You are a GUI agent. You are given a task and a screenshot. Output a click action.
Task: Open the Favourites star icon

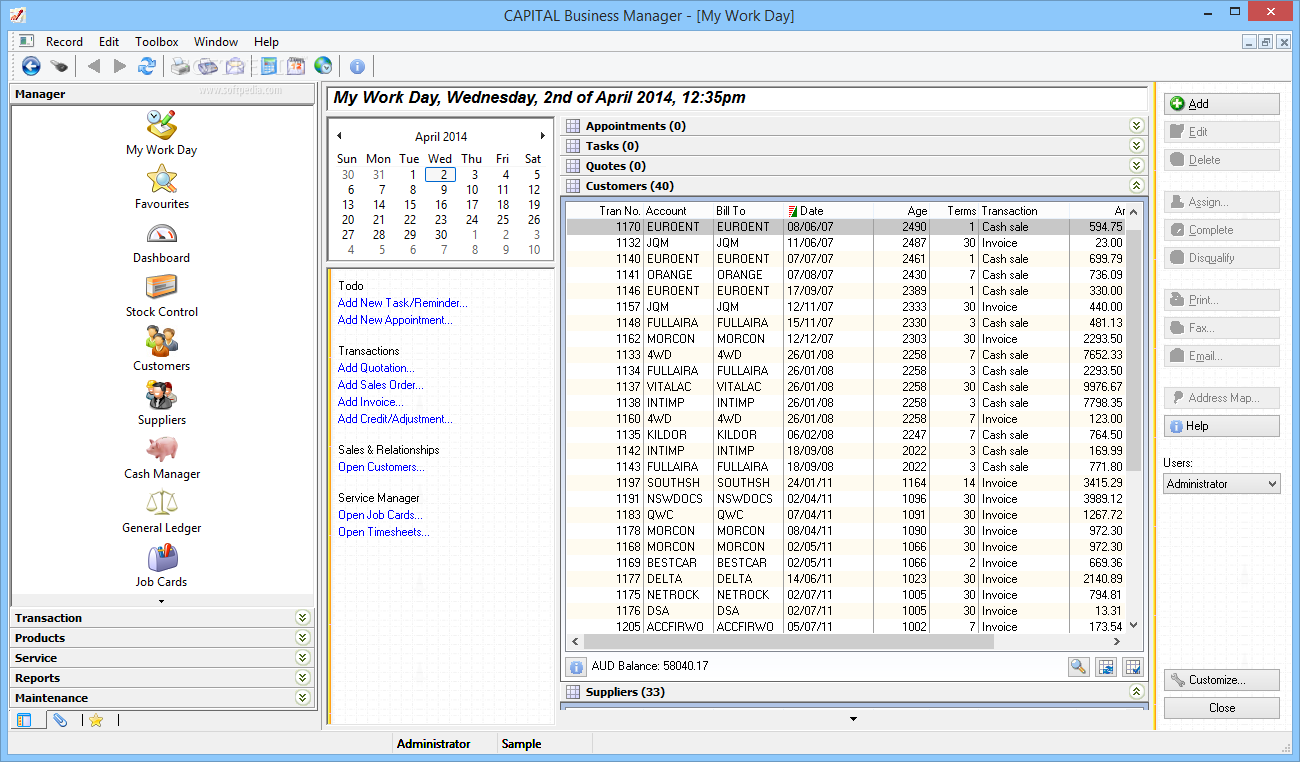[161, 187]
